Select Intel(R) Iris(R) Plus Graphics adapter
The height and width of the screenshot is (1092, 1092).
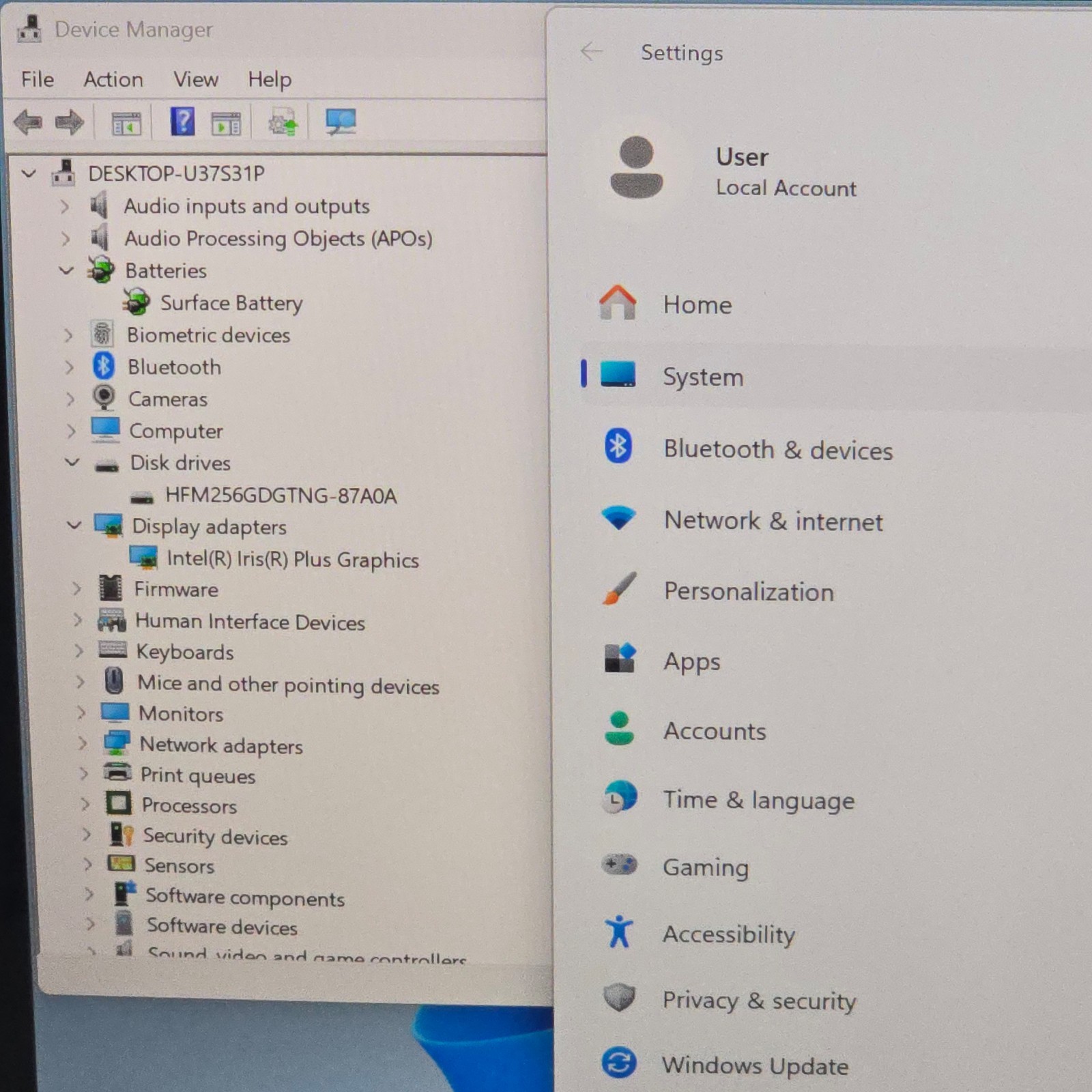pos(293,560)
